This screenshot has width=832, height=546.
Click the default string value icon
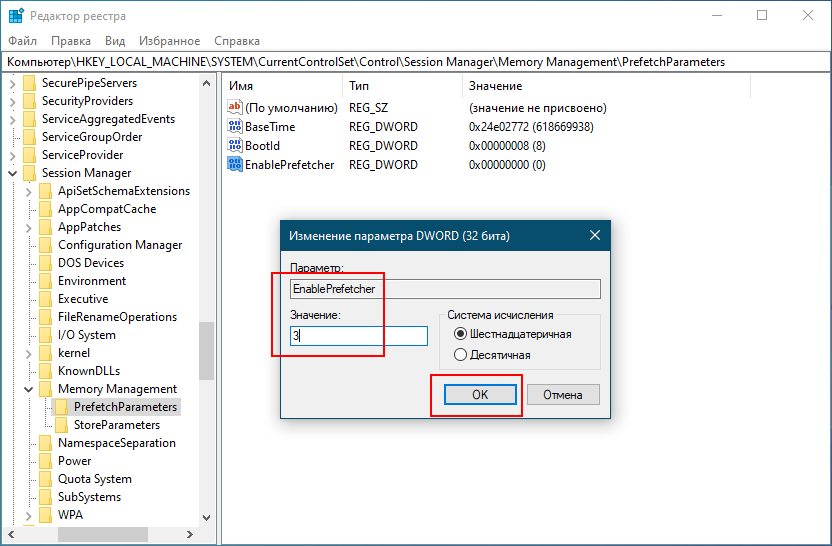pos(236,108)
